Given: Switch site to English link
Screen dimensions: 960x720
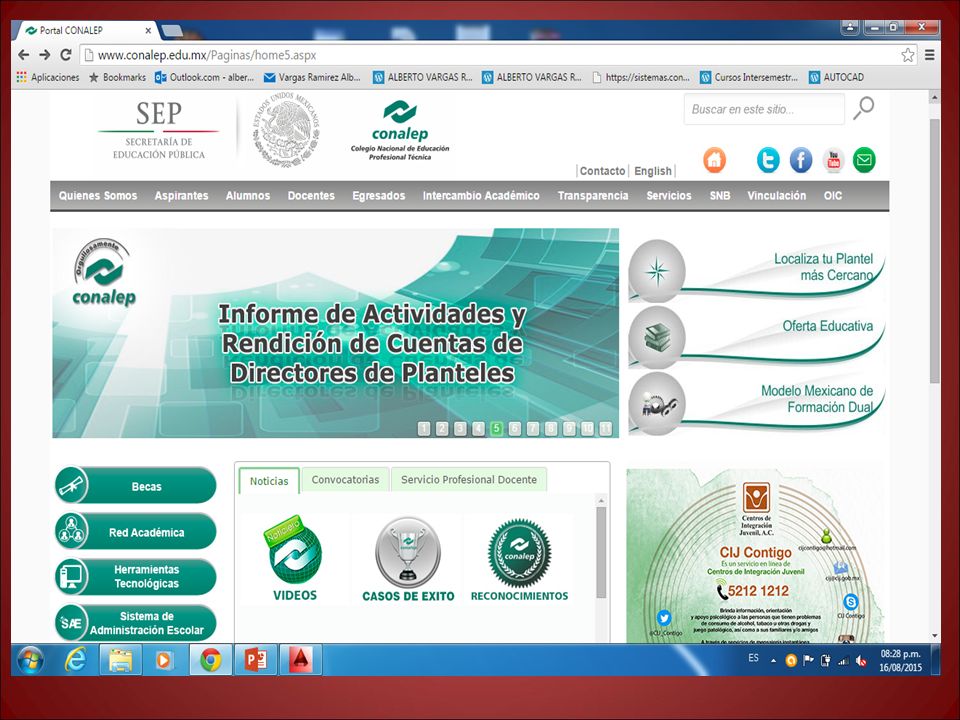Looking at the screenshot, I should (653, 171).
